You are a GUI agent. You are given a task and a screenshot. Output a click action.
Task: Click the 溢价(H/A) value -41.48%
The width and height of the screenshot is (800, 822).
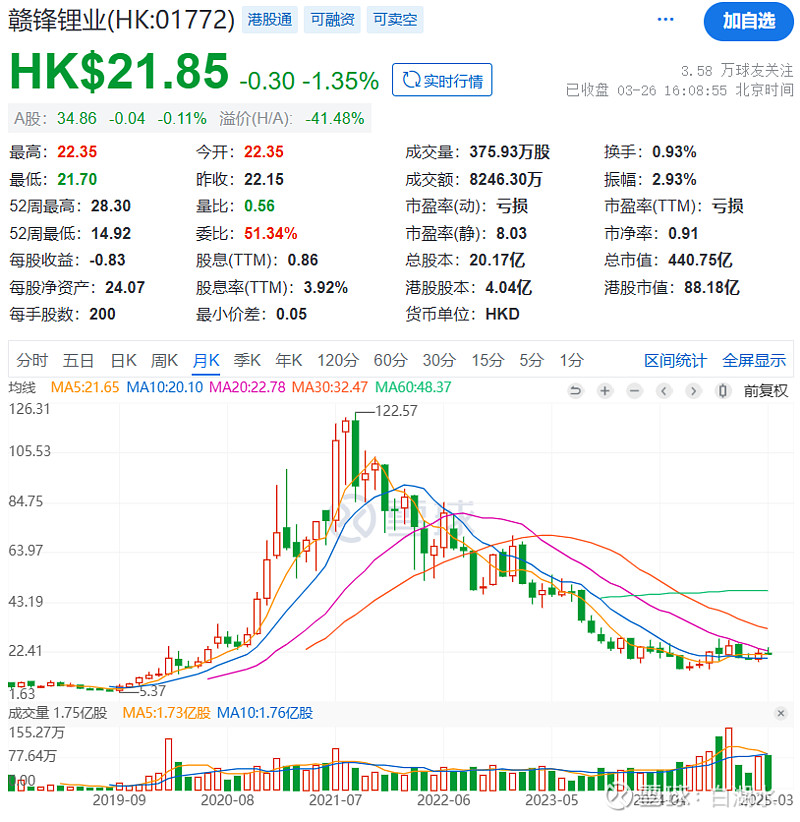[335, 118]
